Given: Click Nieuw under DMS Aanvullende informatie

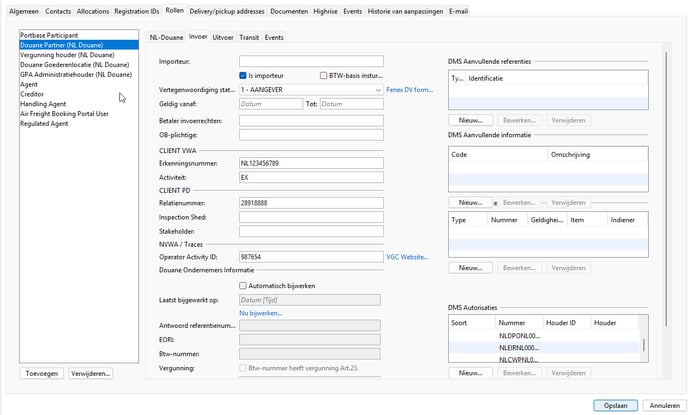Looking at the screenshot, I should click(470, 203).
